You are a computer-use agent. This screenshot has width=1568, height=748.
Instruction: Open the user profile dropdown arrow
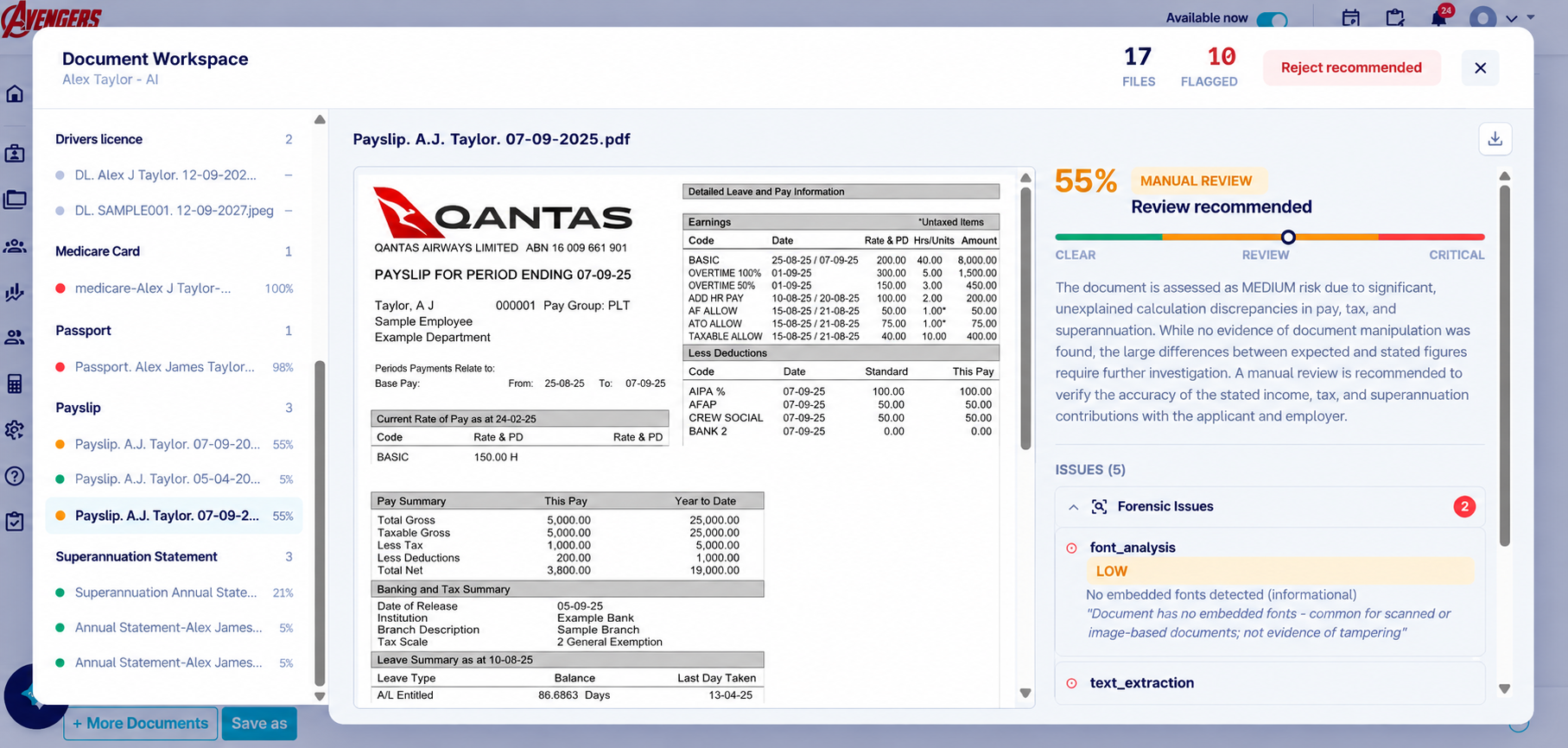[x=1512, y=18]
